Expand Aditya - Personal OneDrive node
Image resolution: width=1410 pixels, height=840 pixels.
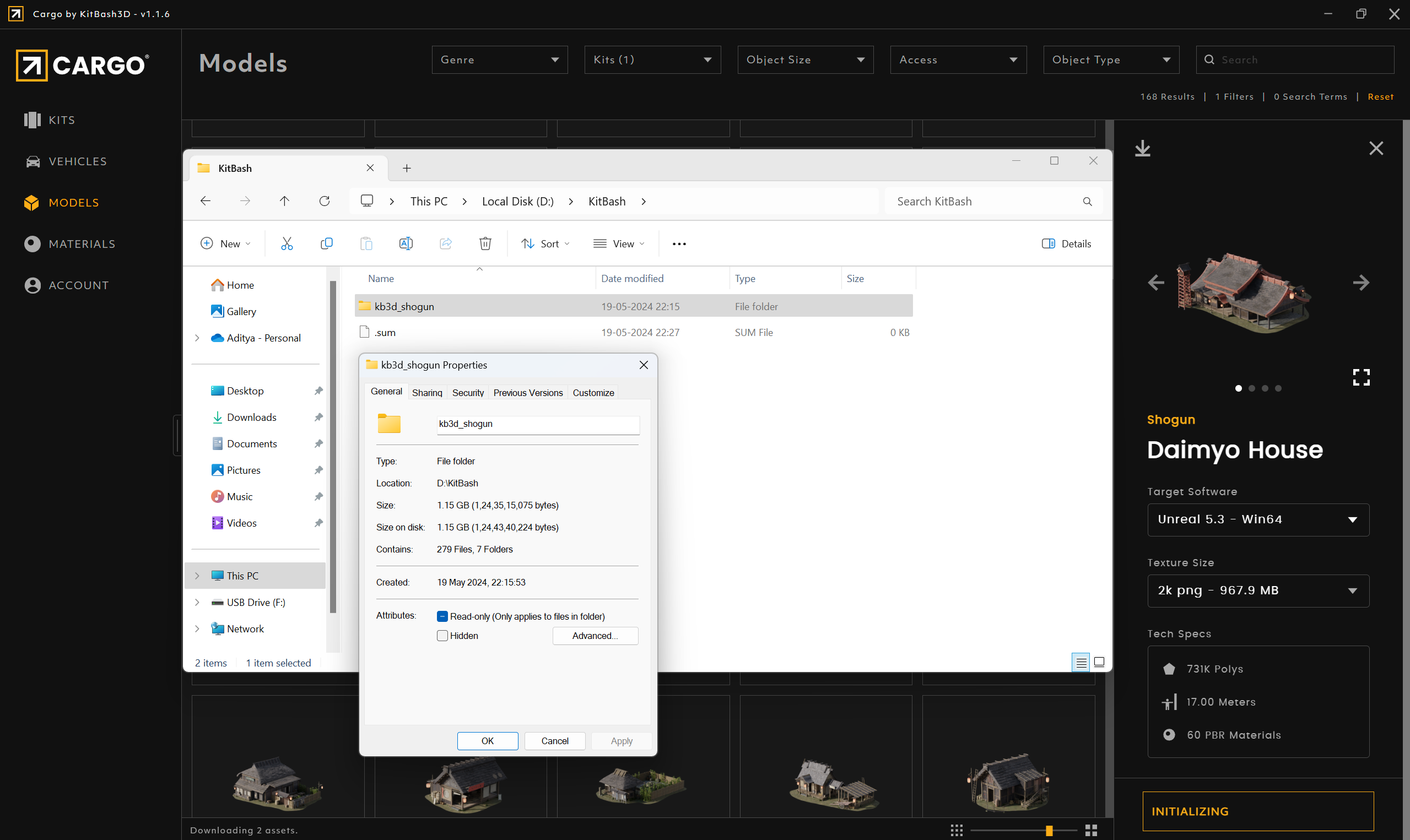197,338
